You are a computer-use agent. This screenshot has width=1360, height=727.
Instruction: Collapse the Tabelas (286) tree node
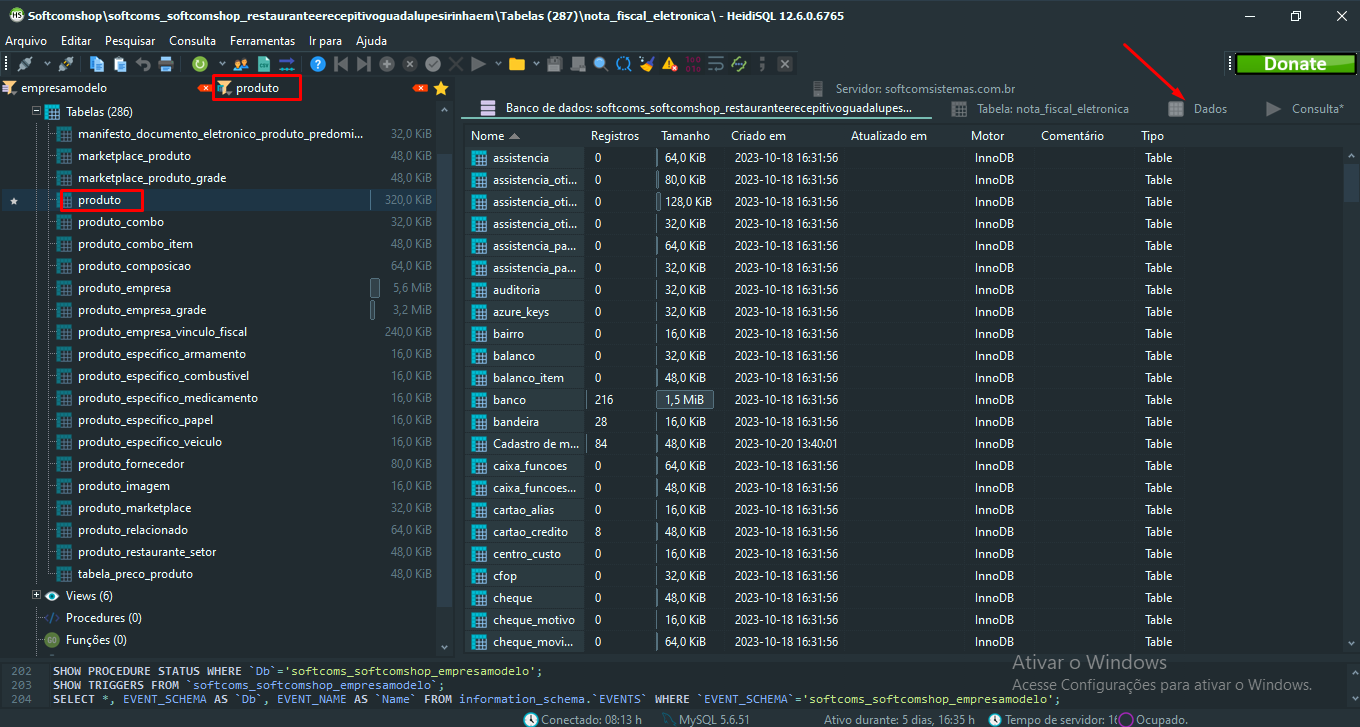tap(37, 112)
